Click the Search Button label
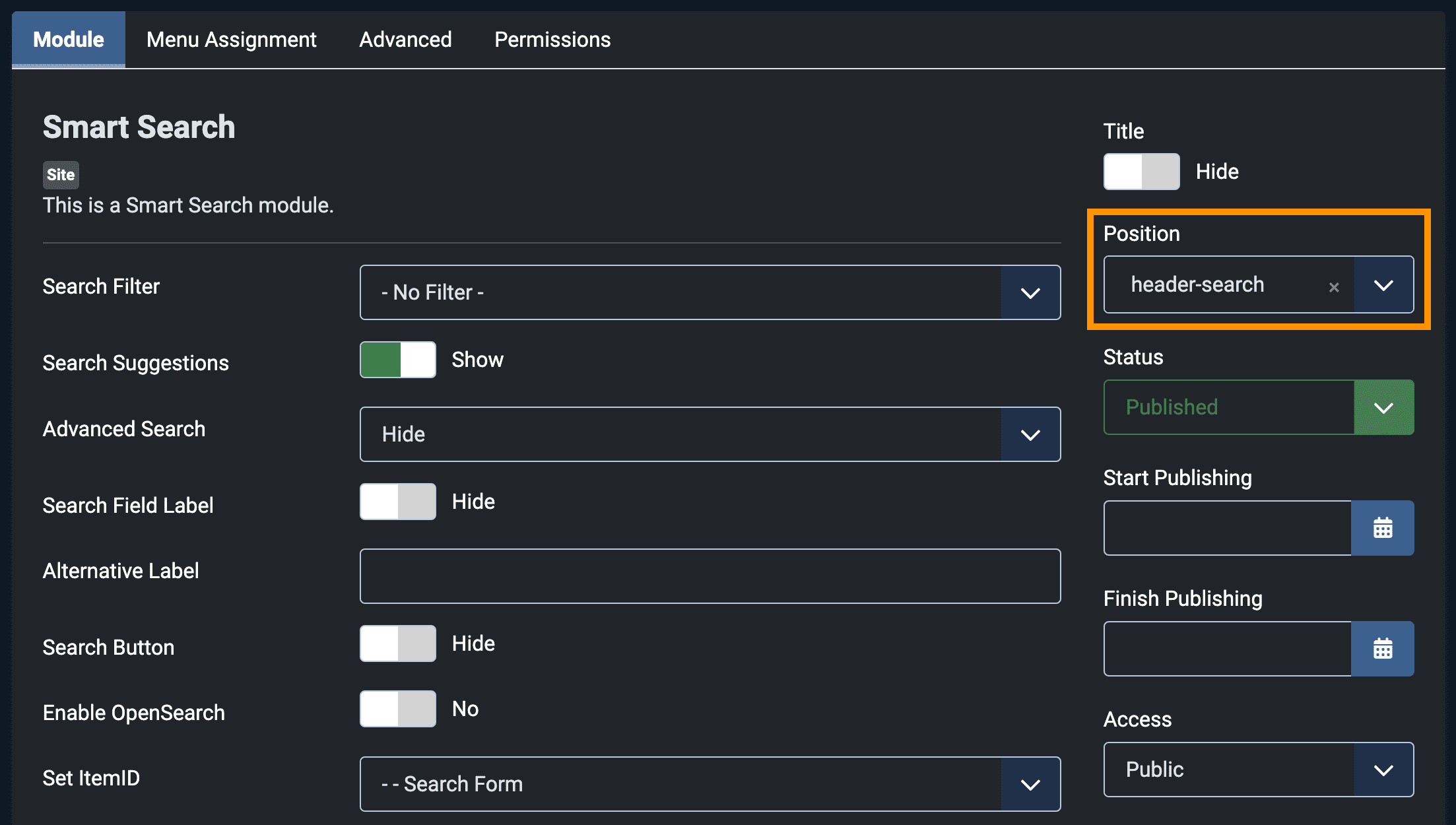1456x825 pixels. pos(108,647)
